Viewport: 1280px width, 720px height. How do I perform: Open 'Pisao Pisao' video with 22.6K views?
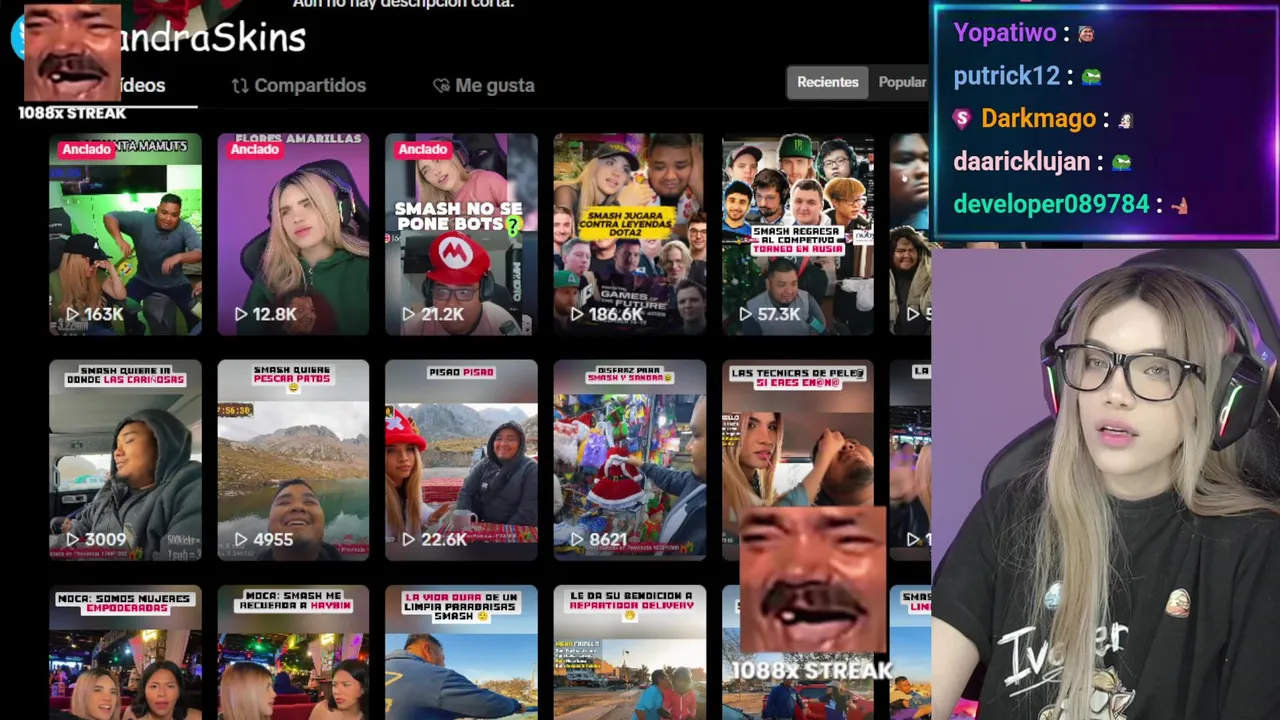pyautogui.click(x=461, y=460)
